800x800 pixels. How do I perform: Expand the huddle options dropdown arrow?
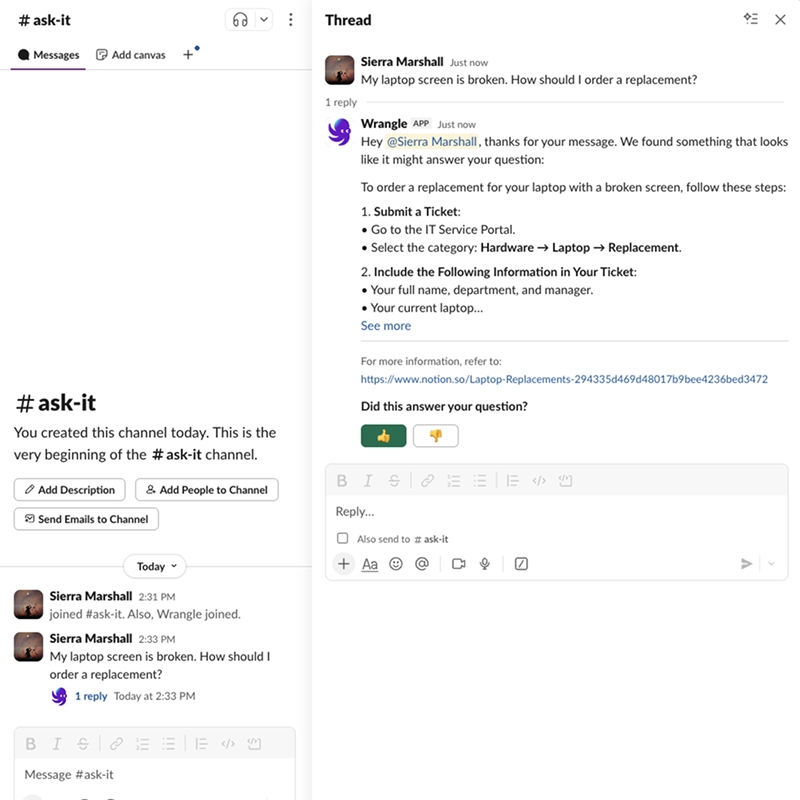[264, 20]
